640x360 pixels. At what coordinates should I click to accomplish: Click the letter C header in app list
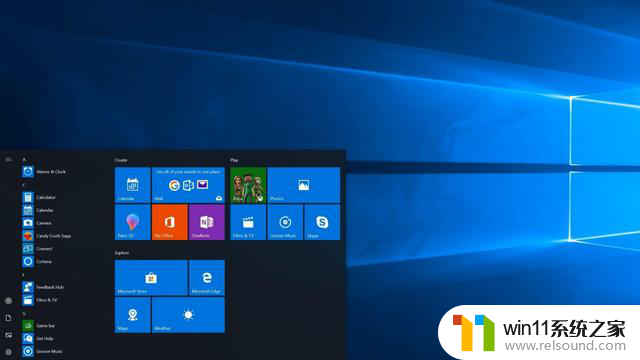pos(24,185)
